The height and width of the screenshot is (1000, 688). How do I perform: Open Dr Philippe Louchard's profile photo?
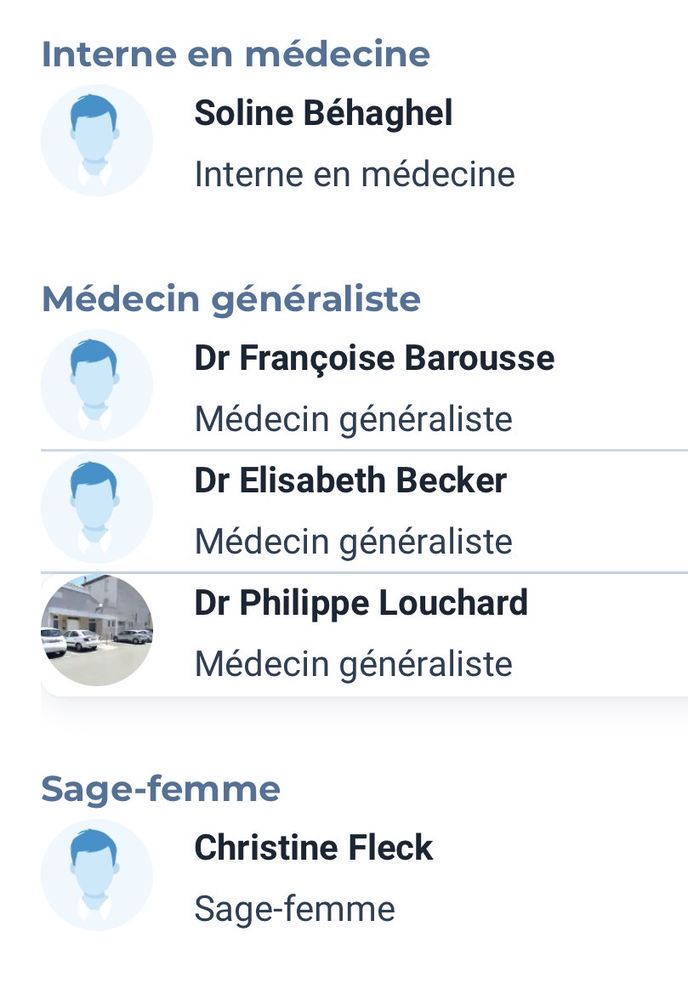coord(97,630)
